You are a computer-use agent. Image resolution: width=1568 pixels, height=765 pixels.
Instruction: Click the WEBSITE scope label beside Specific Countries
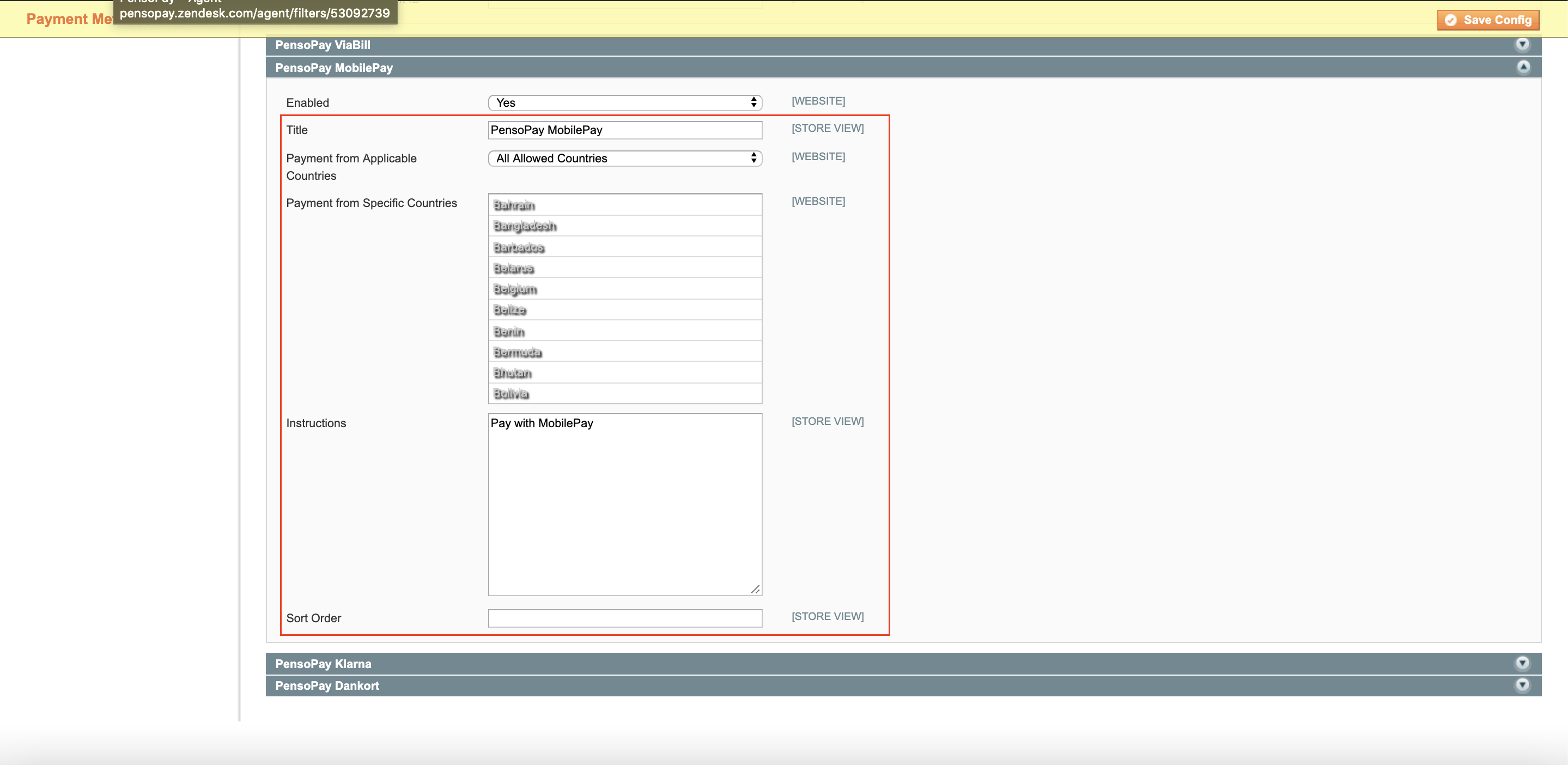pos(818,202)
